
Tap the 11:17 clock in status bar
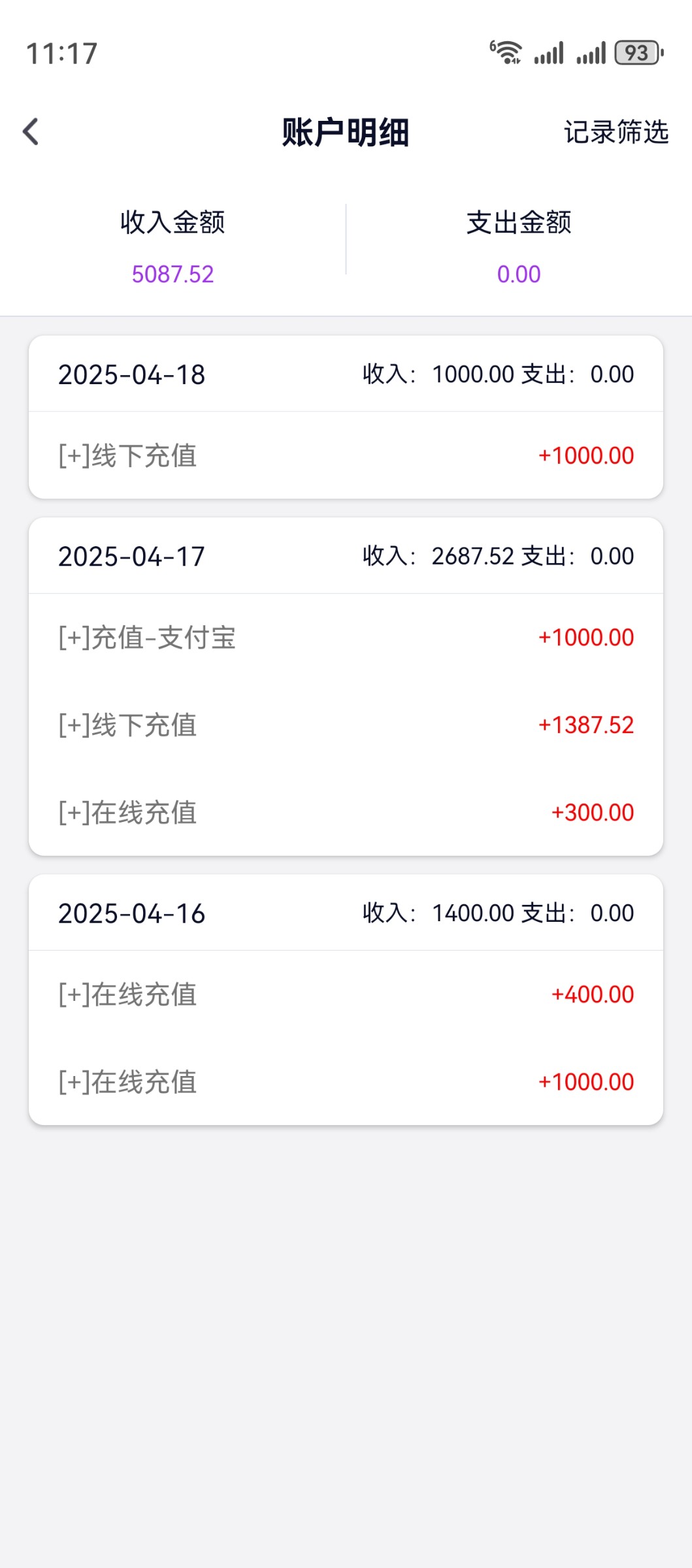pos(61,54)
